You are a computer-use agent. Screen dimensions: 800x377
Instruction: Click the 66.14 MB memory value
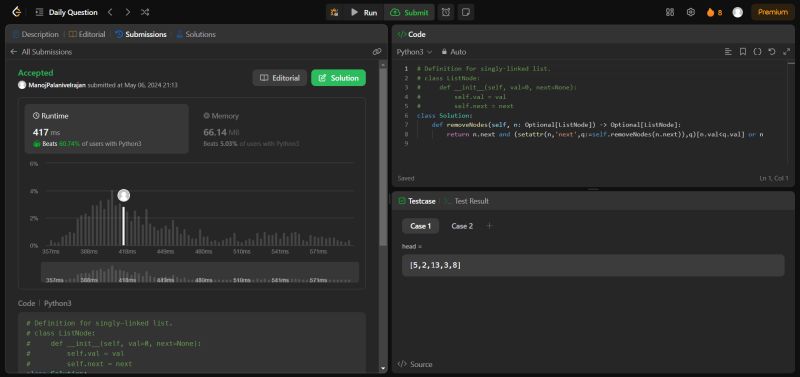pos(221,133)
